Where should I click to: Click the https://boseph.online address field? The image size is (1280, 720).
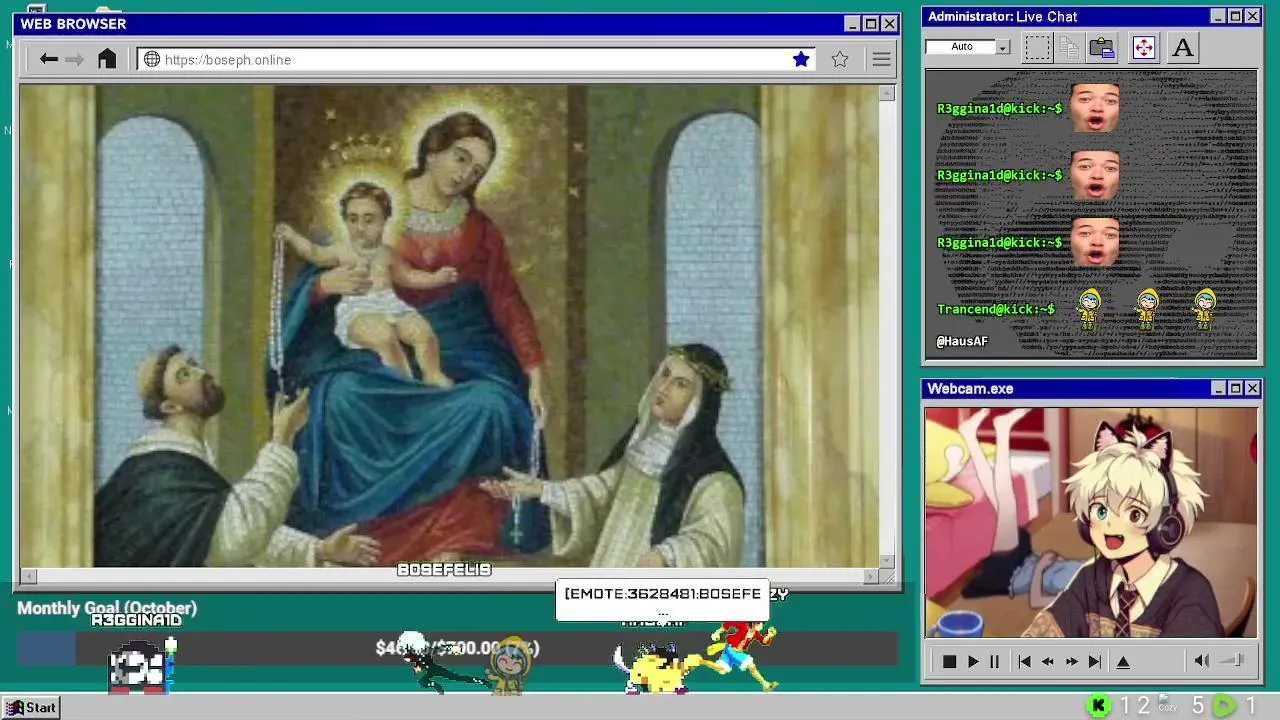475,60
